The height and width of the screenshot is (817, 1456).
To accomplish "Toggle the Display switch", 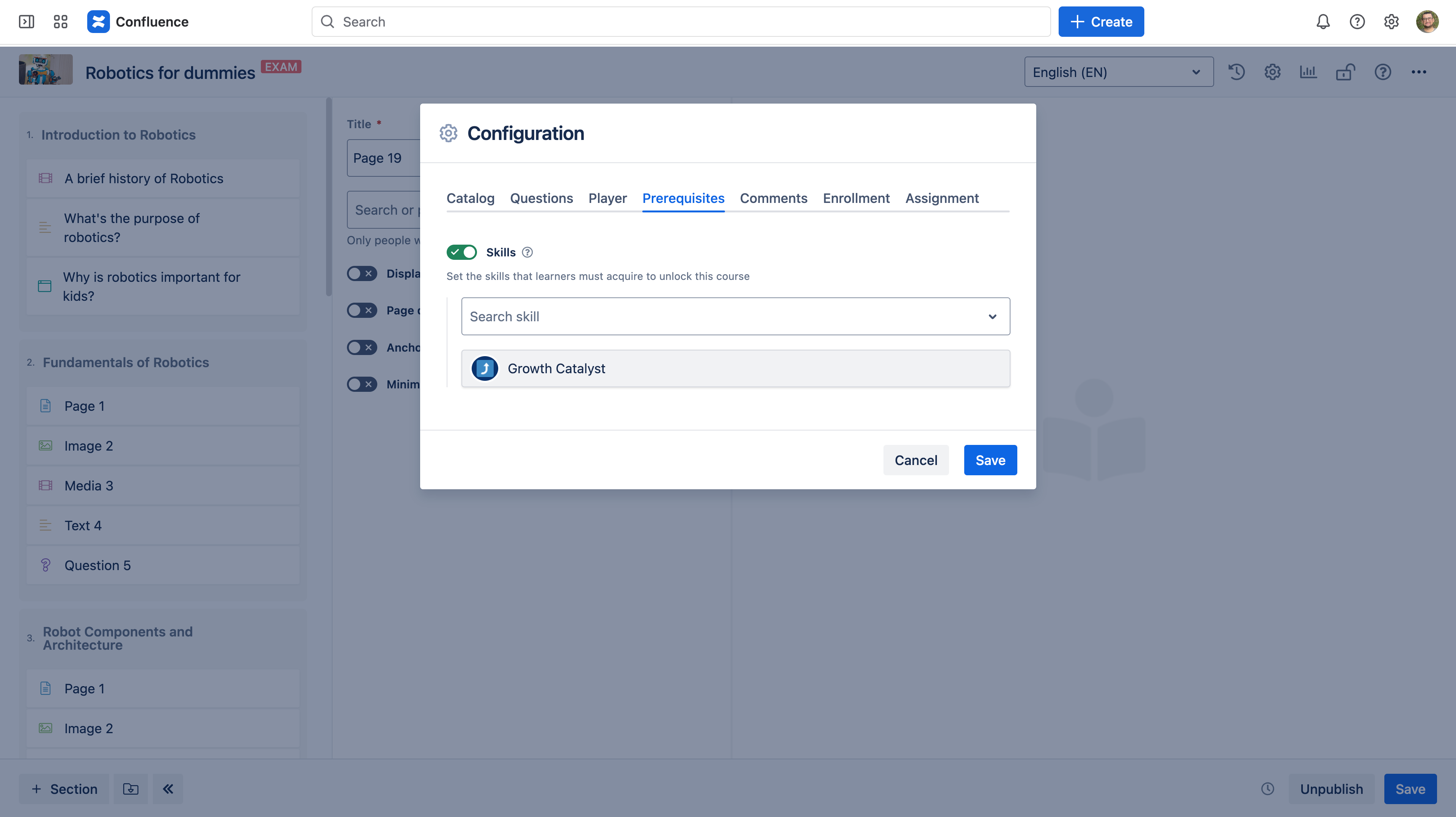I will point(362,273).
